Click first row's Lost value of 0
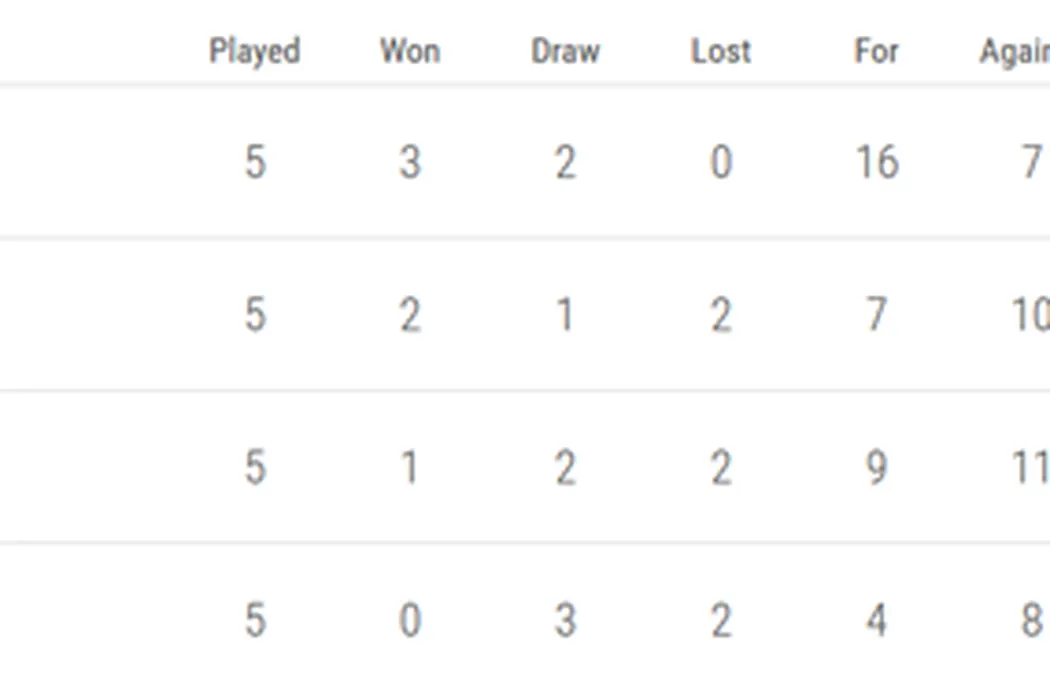The width and height of the screenshot is (1050, 700). (720, 162)
